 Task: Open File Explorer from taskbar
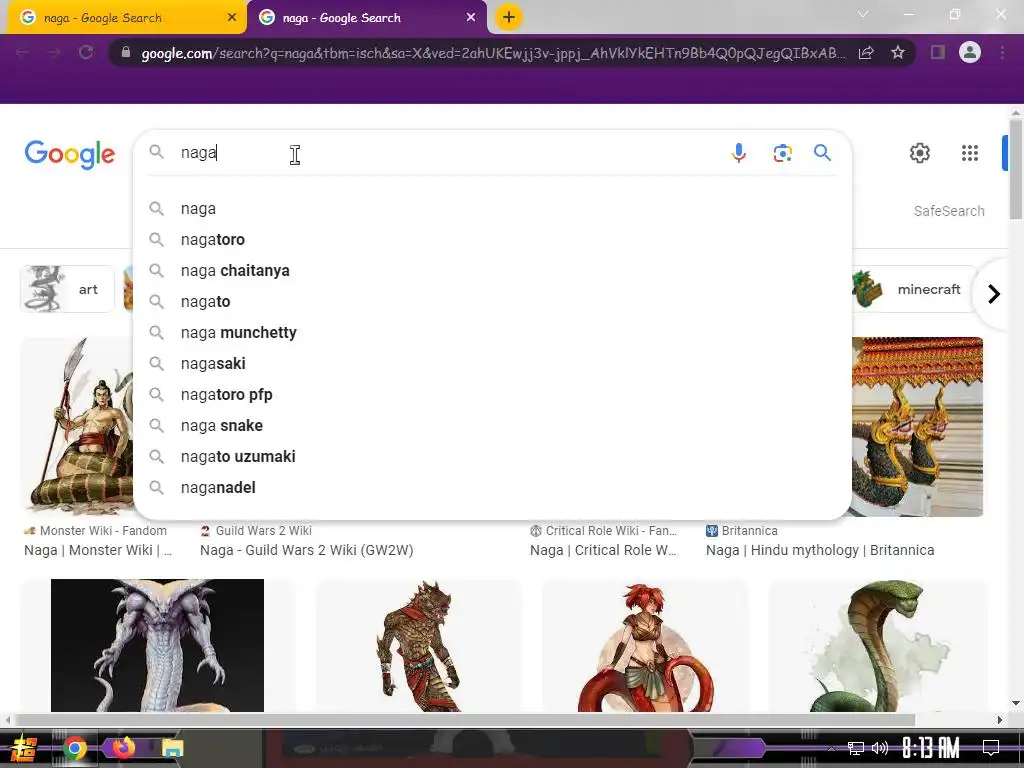click(x=172, y=748)
